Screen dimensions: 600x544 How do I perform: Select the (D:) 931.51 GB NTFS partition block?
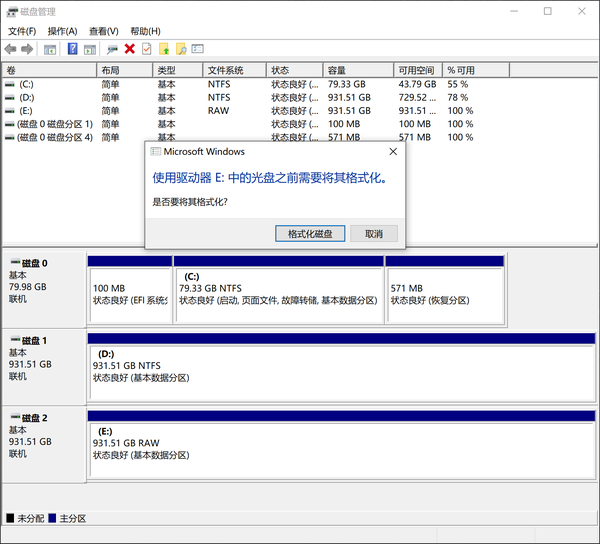coord(341,367)
